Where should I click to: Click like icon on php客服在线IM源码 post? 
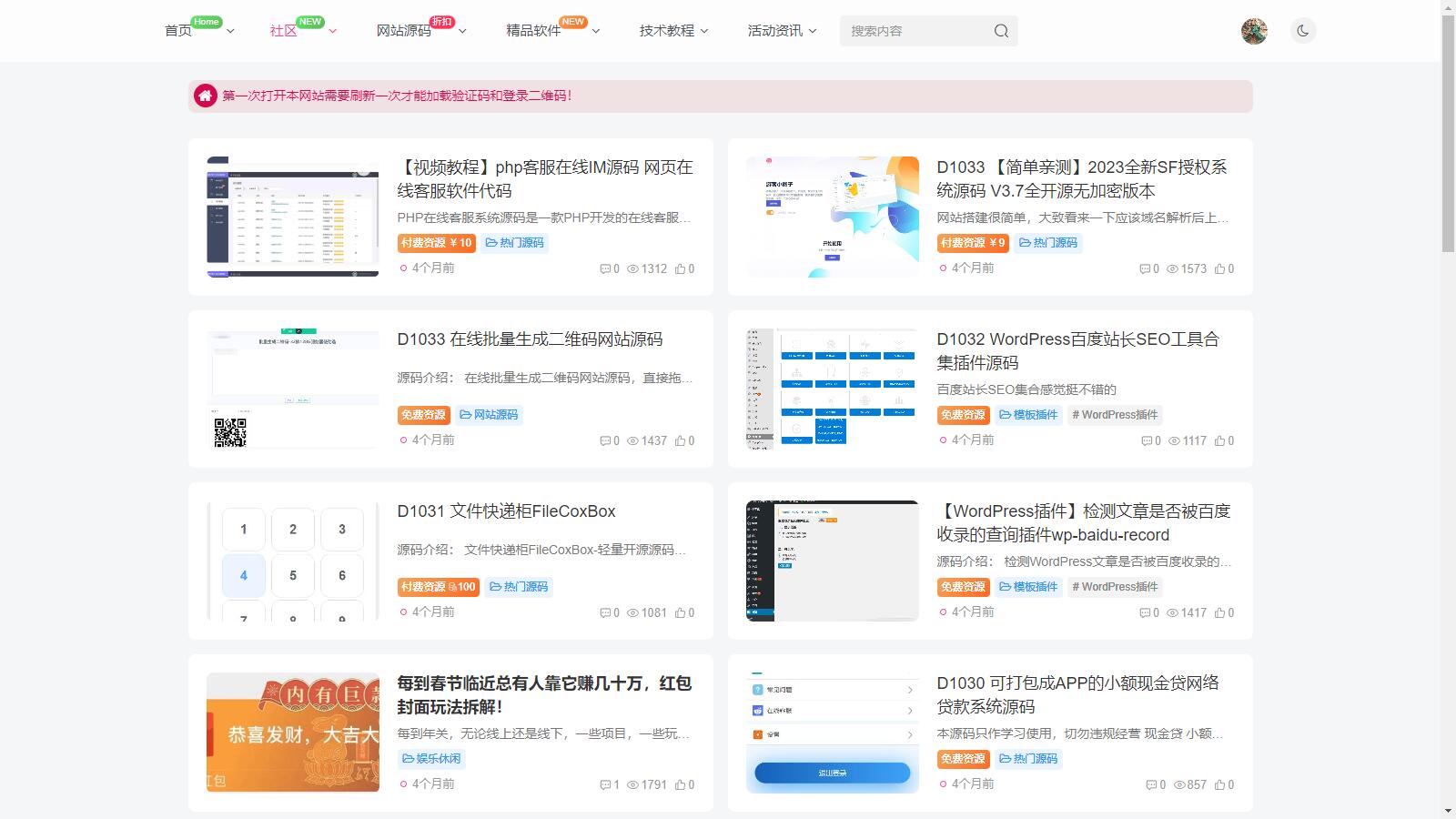coord(680,269)
